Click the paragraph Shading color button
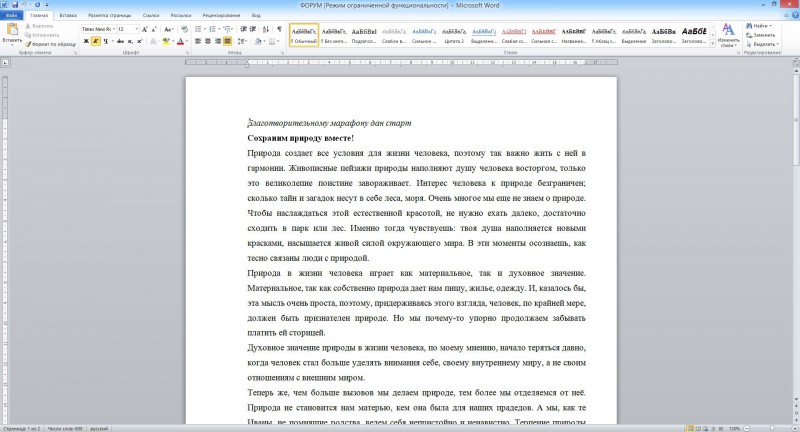800x432 pixels. (258, 41)
